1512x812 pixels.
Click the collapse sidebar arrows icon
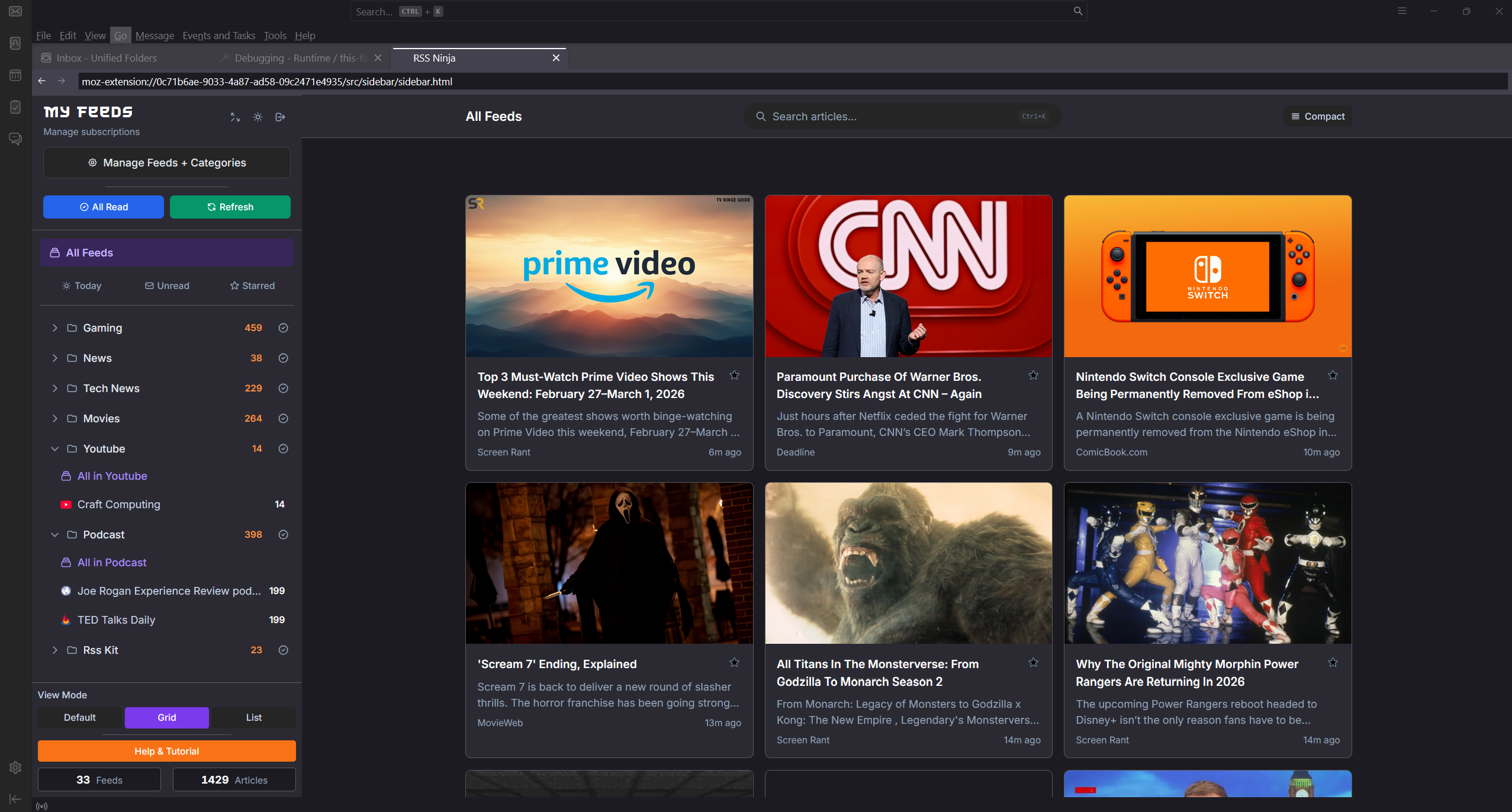point(235,117)
